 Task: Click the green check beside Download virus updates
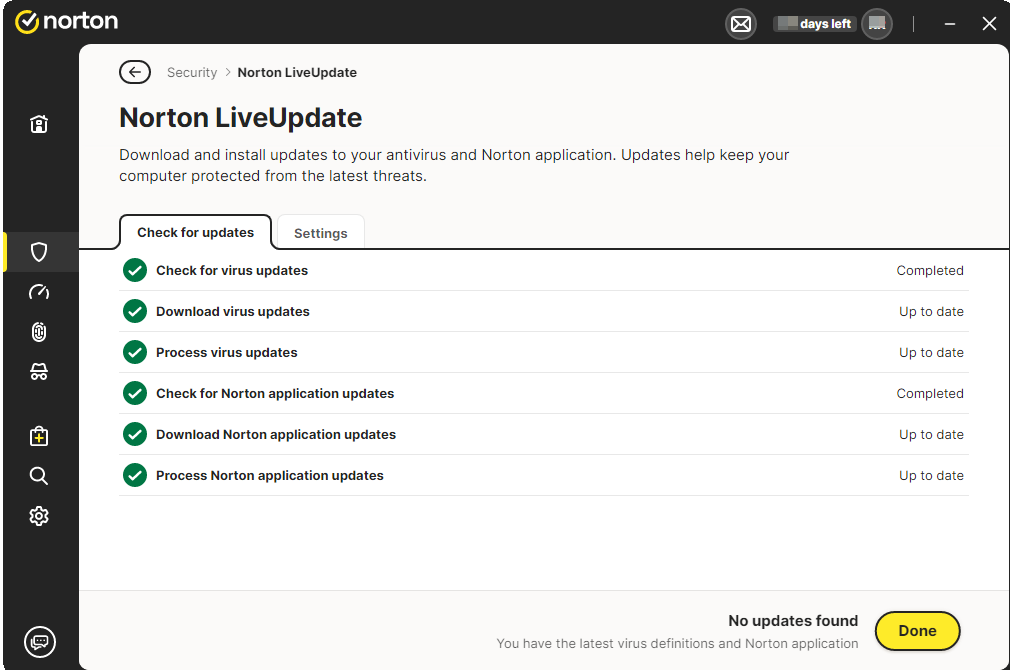tap(135, 312)
